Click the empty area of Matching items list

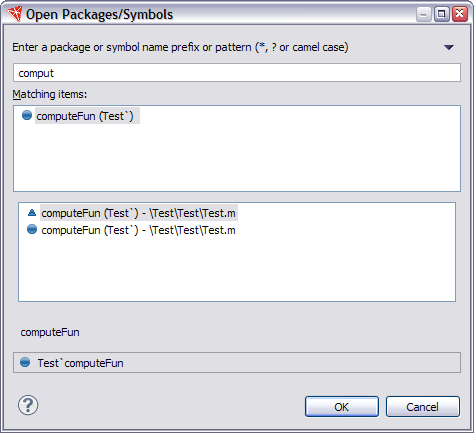237,157
